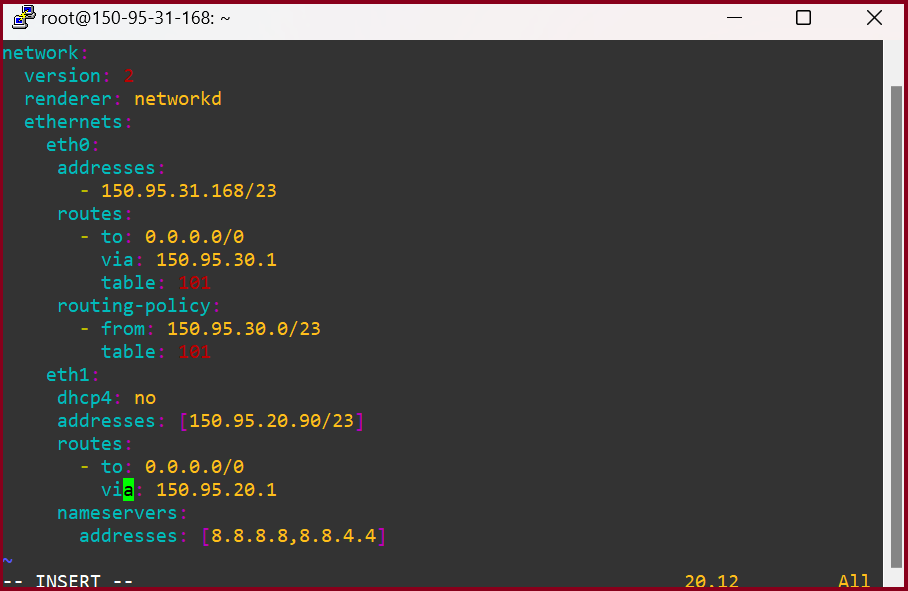Click the 'dhcp4' key
Screen dimensions: 908x591
(84, 398)
